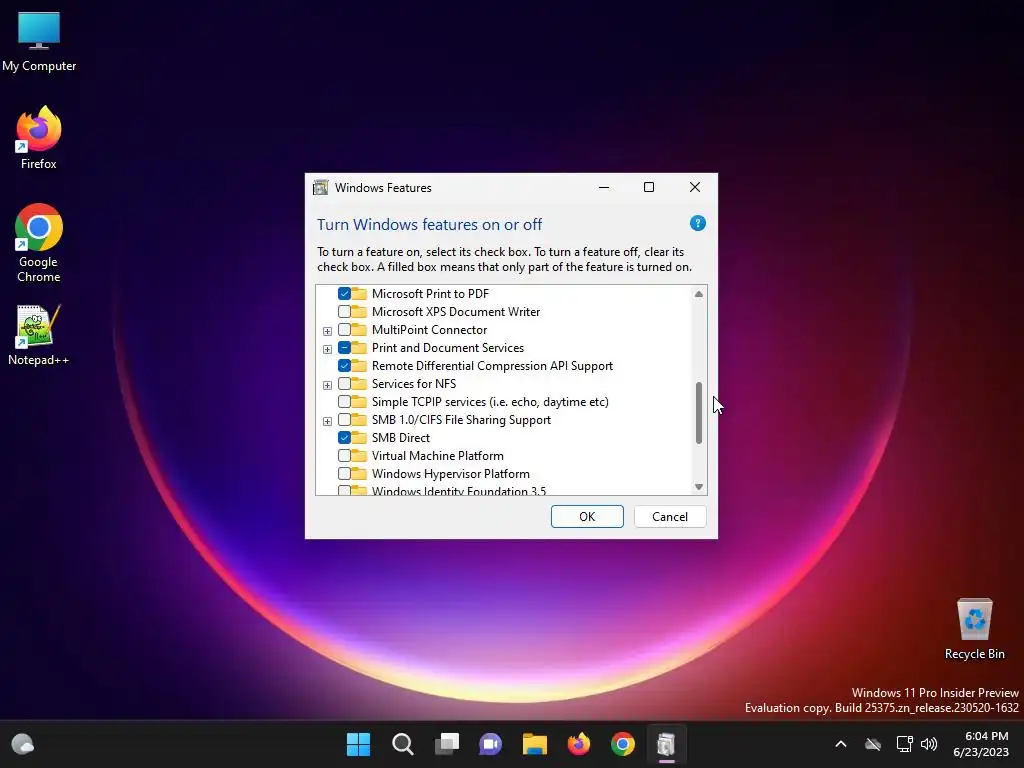The width and height of the screenshot is (1024, 768).
Task: Select the Notepad++ desktop shortcut
Action: pos(39,335)
